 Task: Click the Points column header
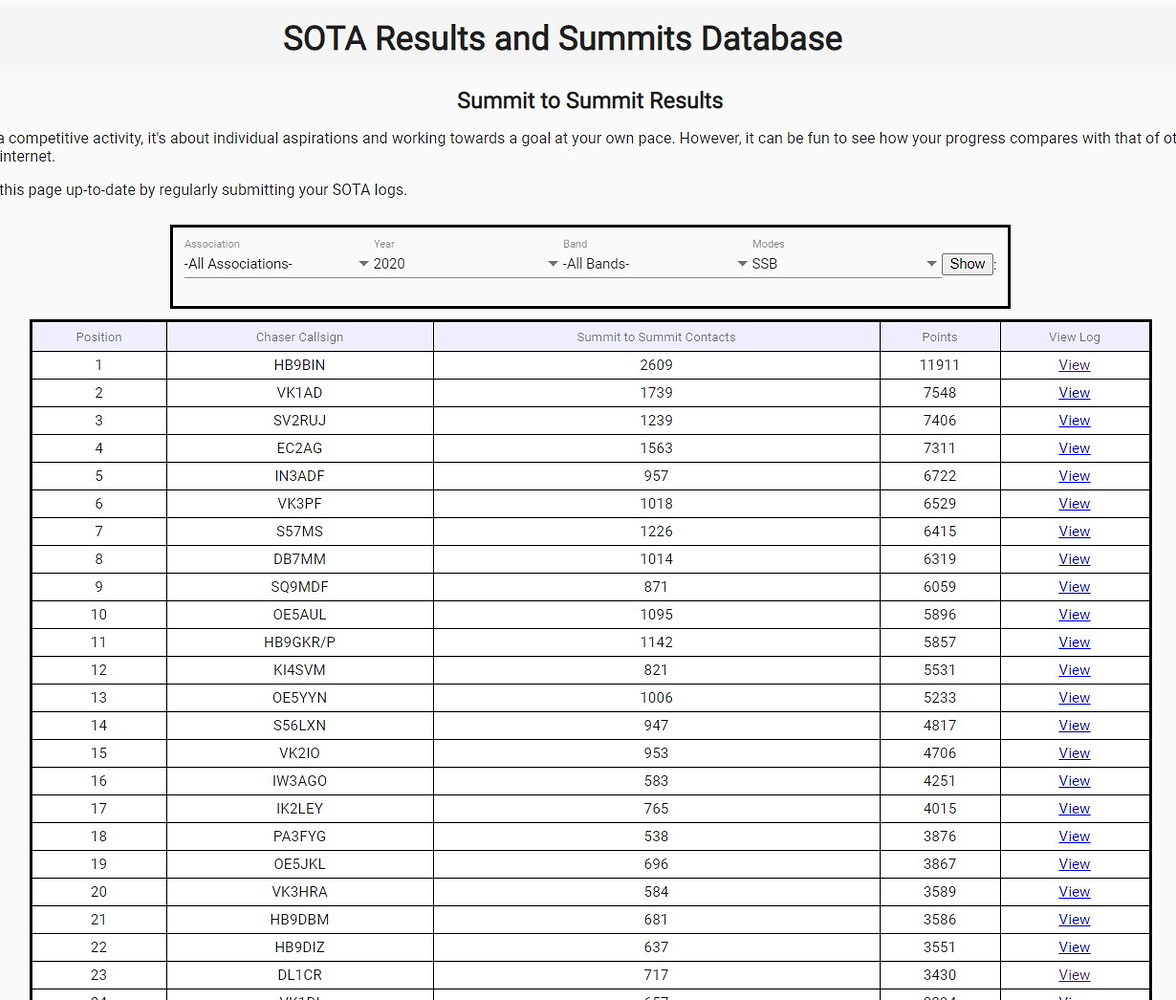click(939, 336)
